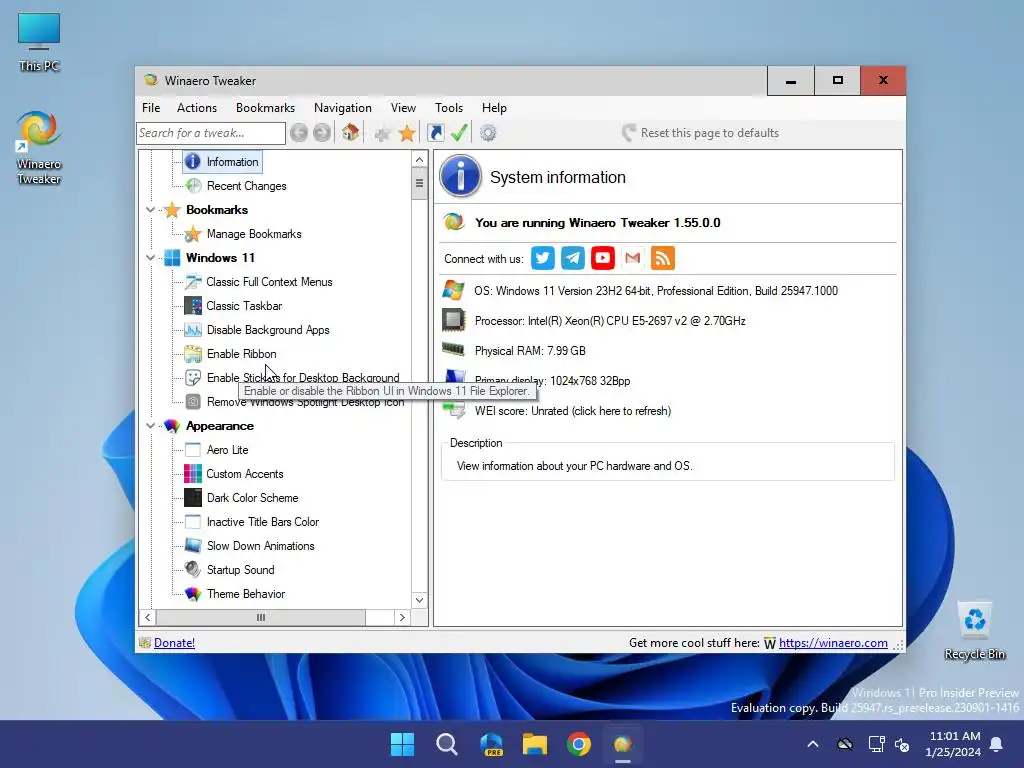Select Inactive Title Bars Color tweak
Image resolution: width=1024 pixels, height=768 pixels.
point(263,522)
